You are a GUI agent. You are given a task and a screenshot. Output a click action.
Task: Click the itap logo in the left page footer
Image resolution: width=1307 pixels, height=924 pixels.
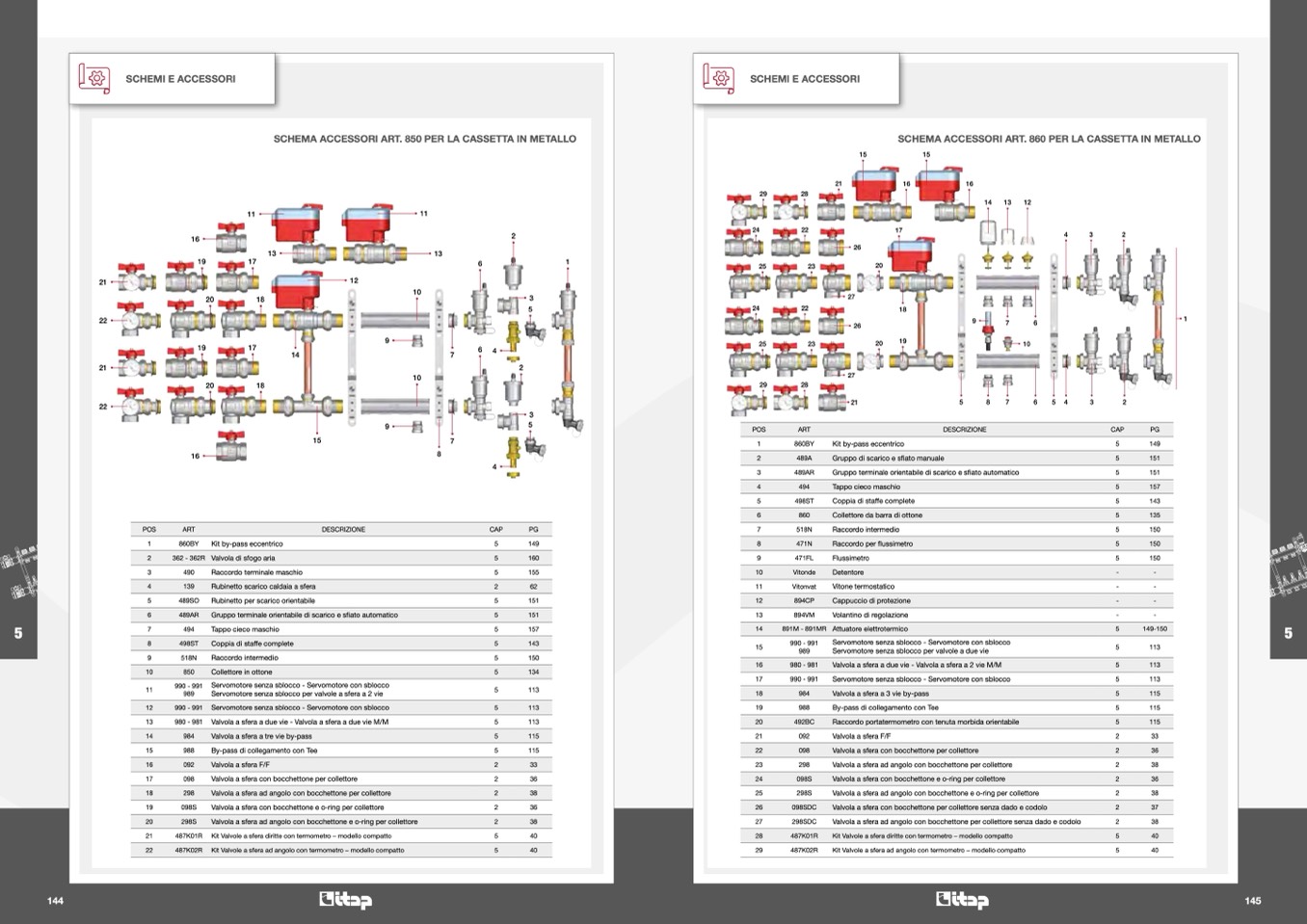click(x=345, y=900)
